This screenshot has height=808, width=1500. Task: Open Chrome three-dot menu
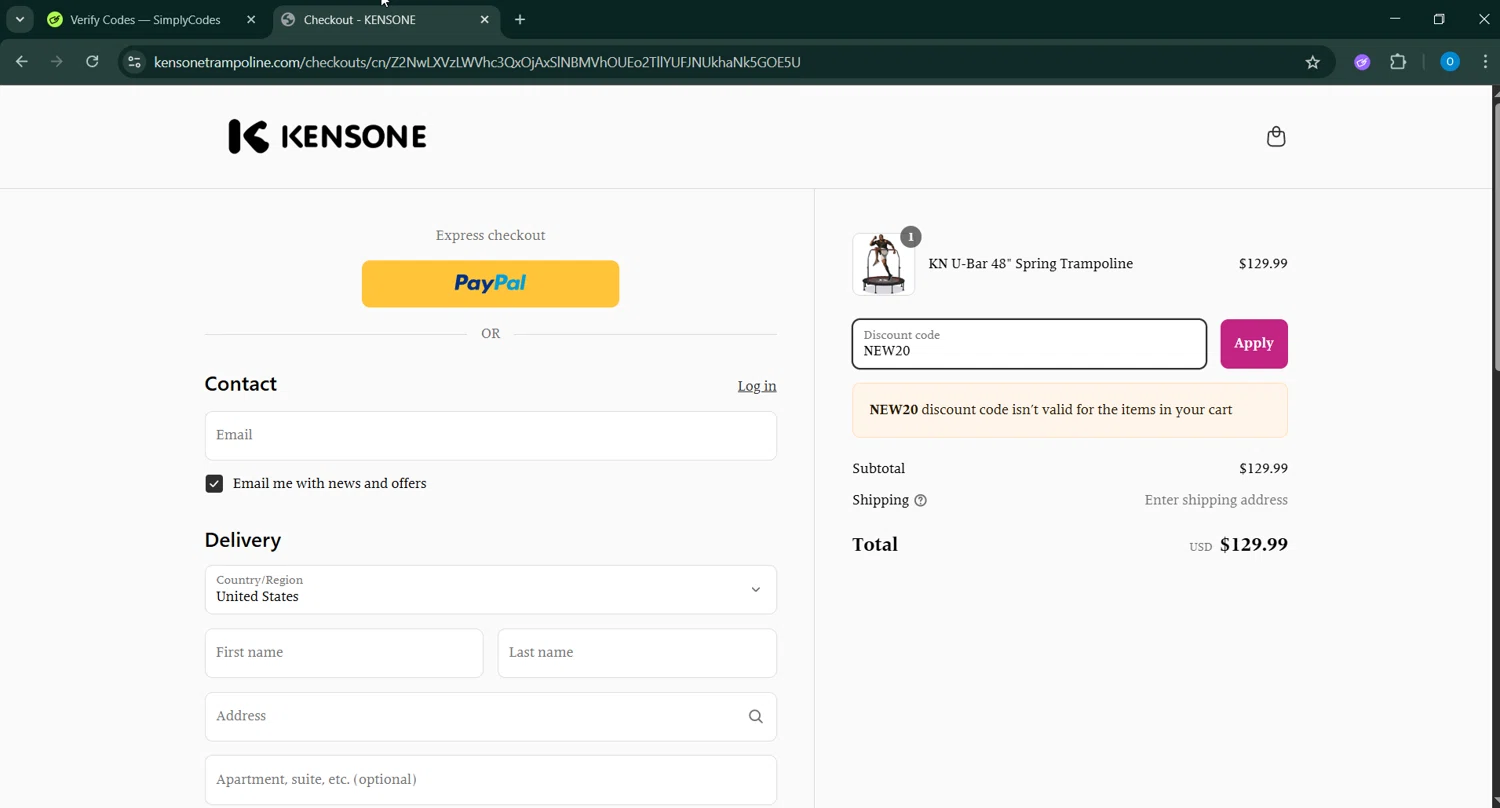pyautogui.click(x=1485, y=62)
